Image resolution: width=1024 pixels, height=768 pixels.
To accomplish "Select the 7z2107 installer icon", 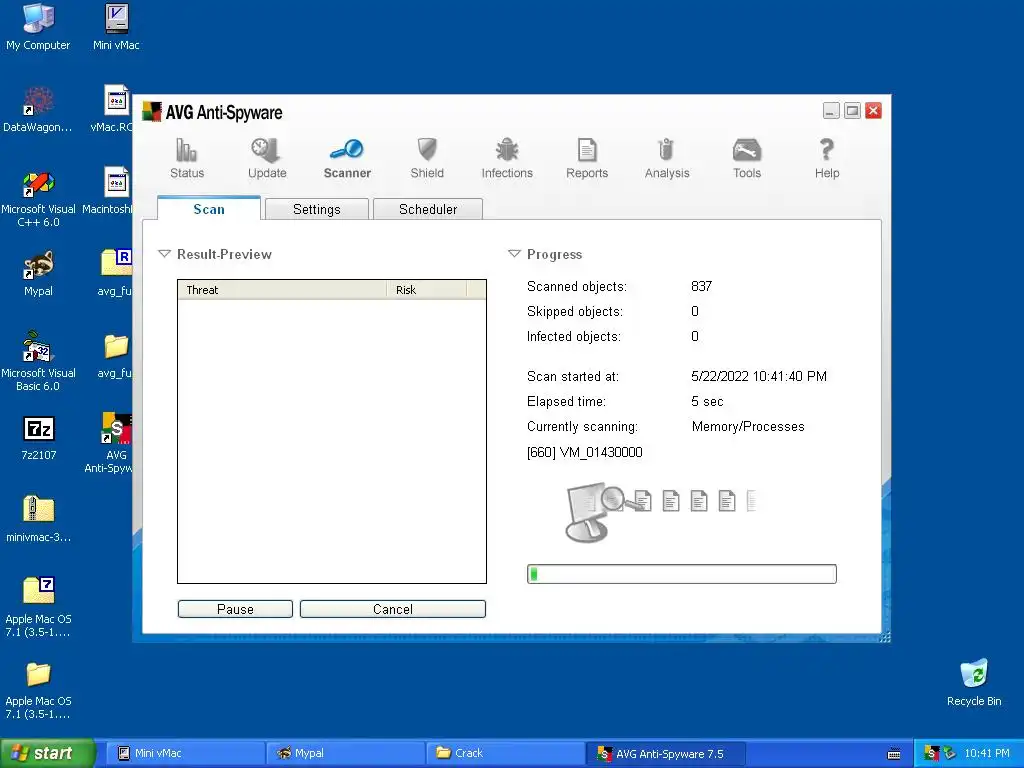I will click(39, 438).
